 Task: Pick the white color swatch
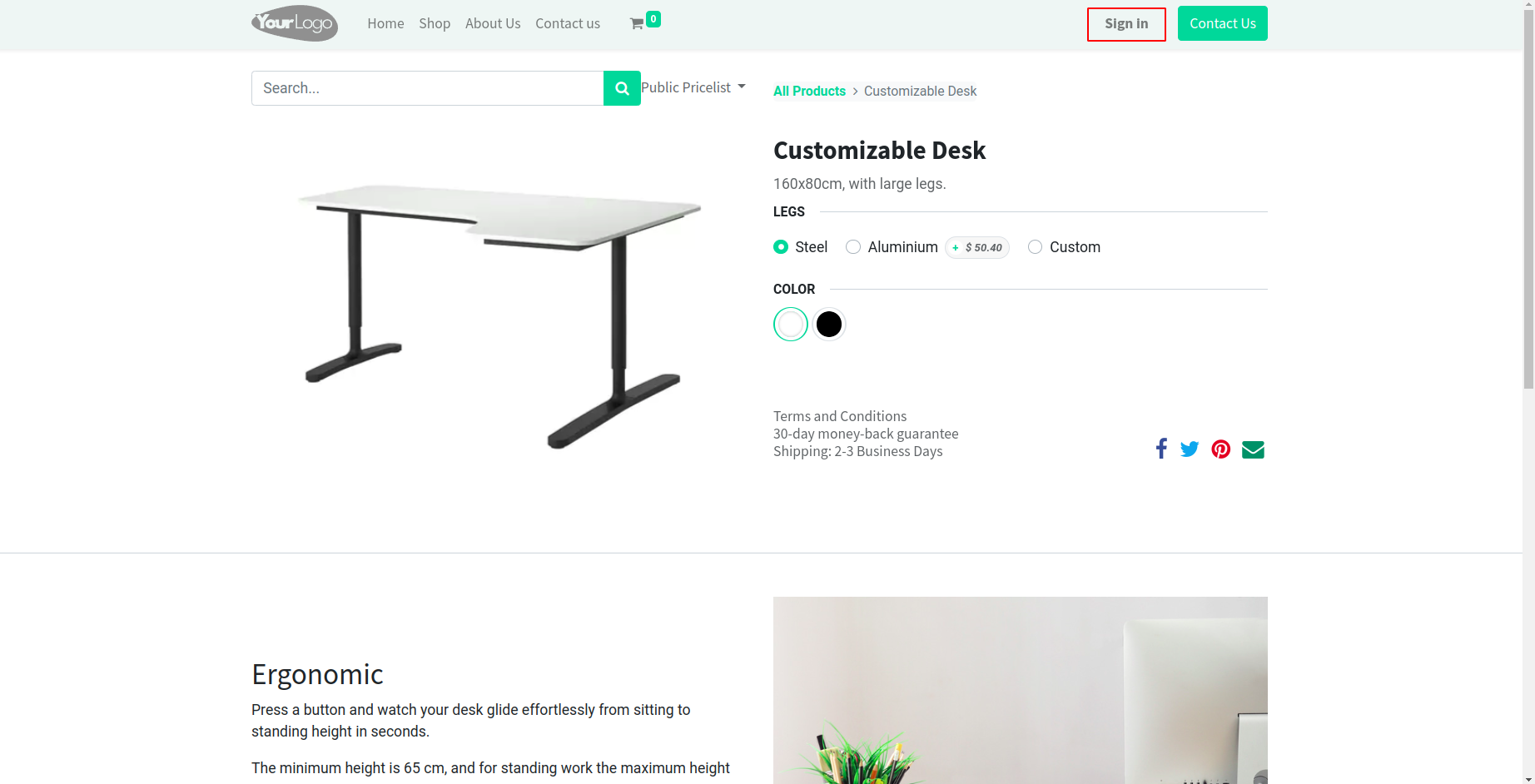click(791, 325)
